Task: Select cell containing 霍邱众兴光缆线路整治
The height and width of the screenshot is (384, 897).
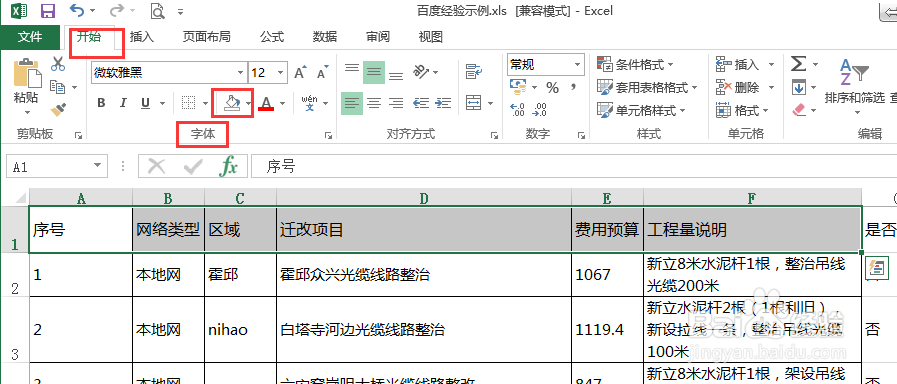Action: [424, 275]
